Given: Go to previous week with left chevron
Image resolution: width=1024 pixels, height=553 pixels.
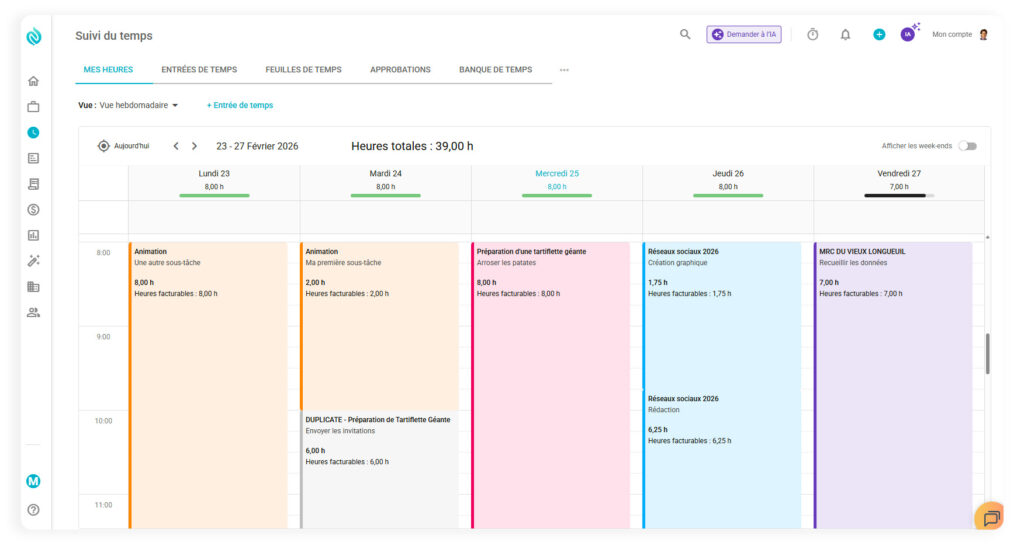Looking at the screenshot, I should 176,146.
